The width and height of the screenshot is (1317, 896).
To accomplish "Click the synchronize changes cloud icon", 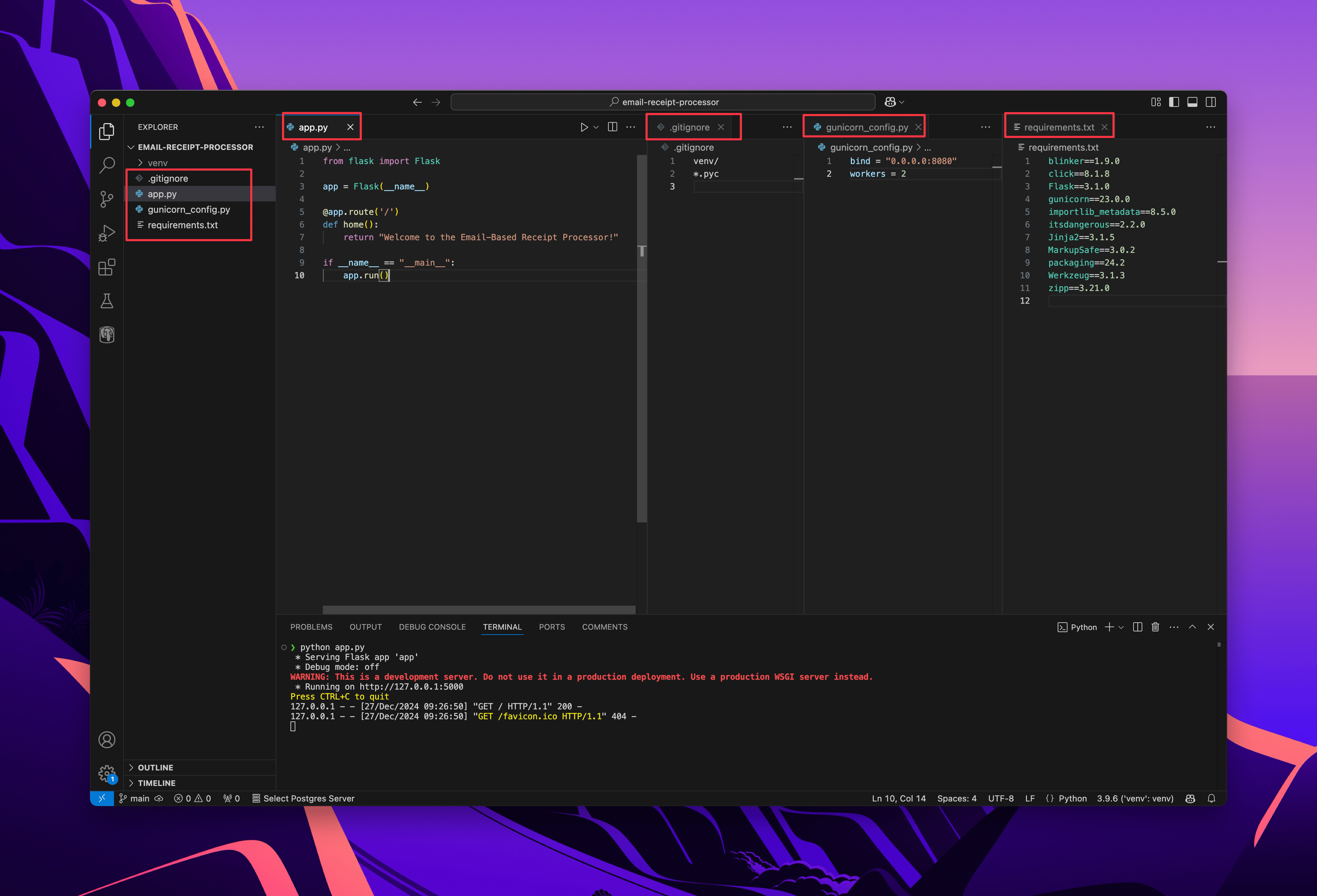I will (159, 799).
